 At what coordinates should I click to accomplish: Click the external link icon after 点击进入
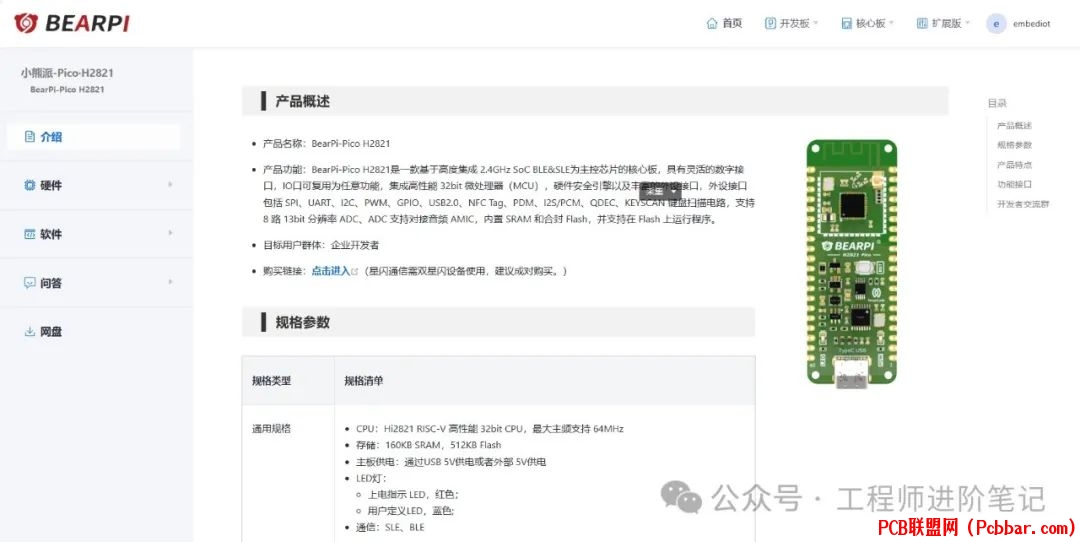(x=355, y=271)
